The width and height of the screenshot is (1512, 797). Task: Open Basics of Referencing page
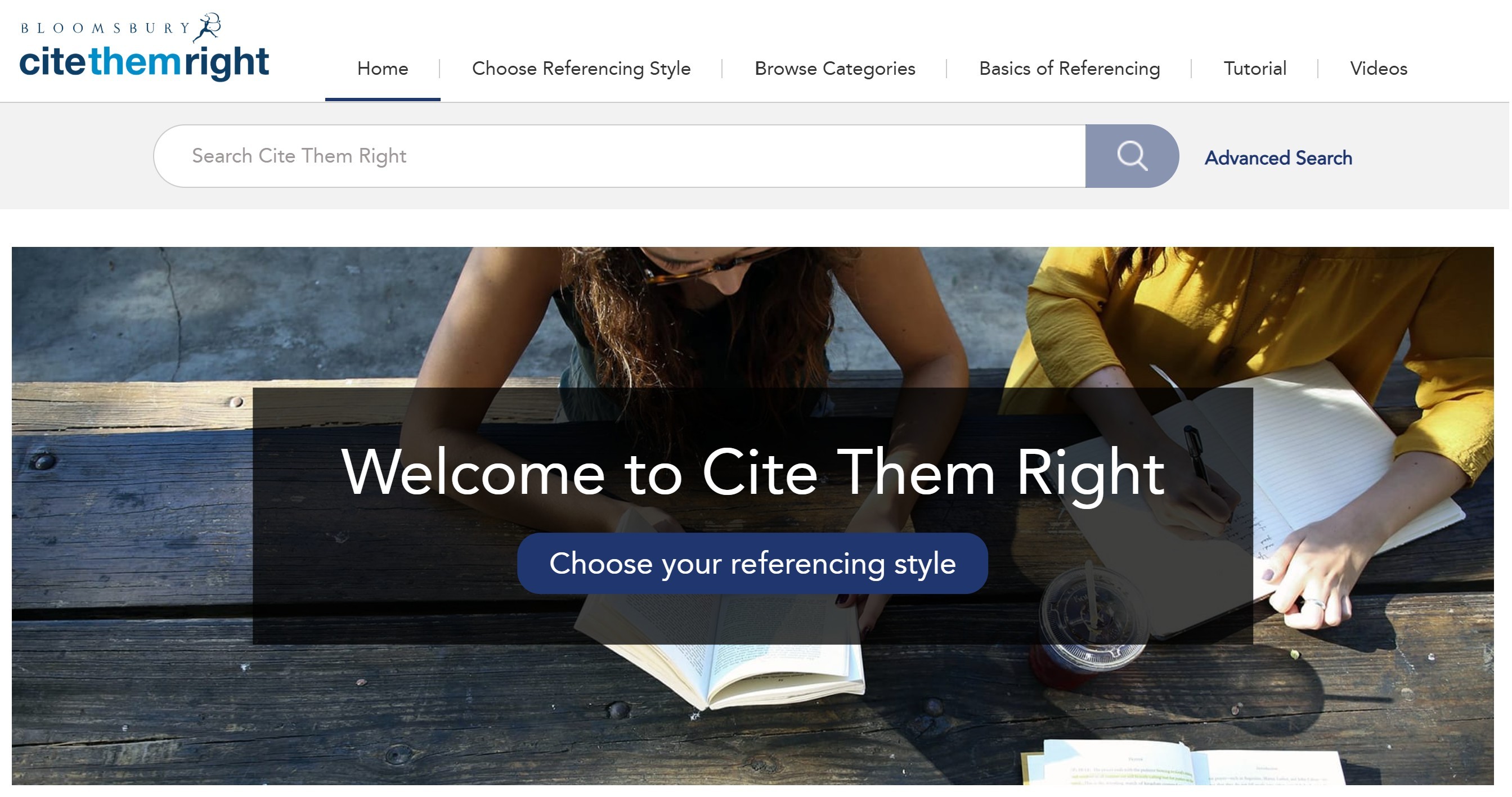click(x=1070, y=69)
